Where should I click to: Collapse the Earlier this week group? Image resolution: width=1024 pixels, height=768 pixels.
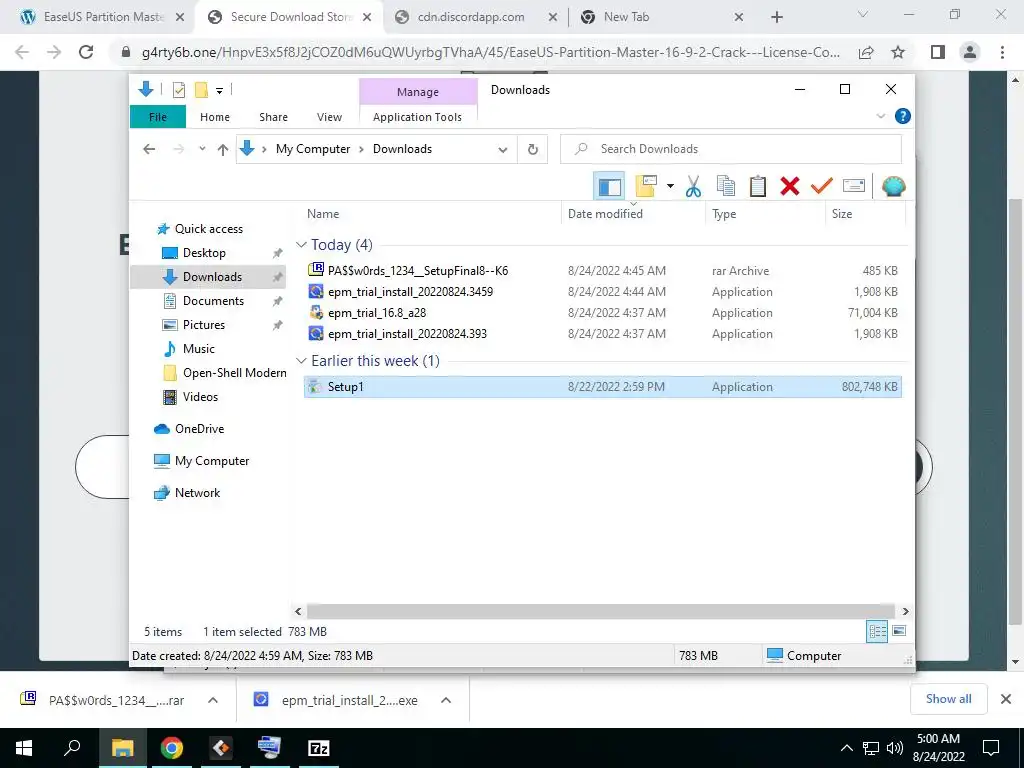(x=301, y=361)
